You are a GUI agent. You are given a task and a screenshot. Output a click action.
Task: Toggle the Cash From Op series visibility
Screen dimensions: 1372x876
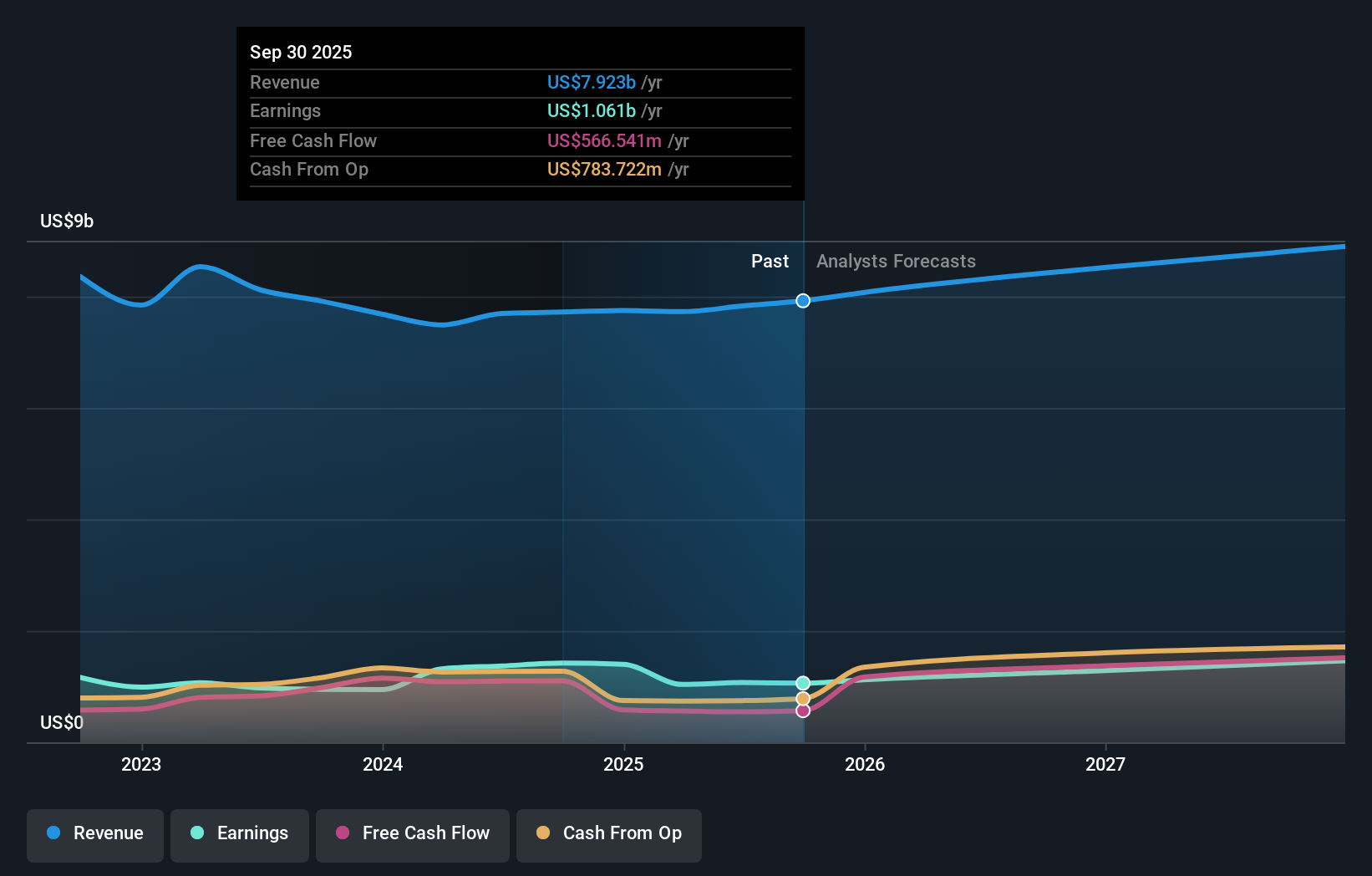click(608, 833)
